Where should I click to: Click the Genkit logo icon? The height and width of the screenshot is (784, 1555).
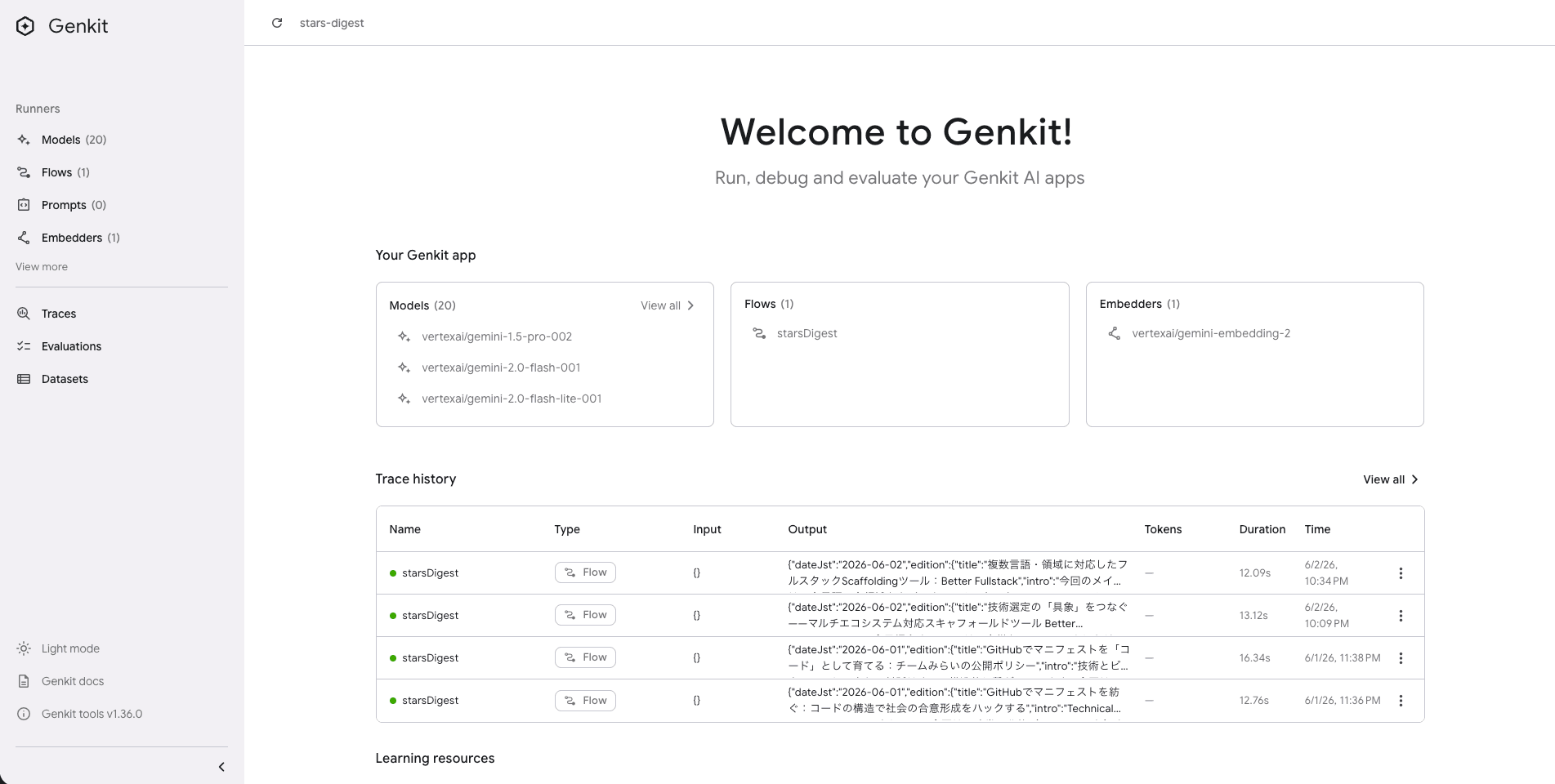pyautogui.click(x=25, y=26)
